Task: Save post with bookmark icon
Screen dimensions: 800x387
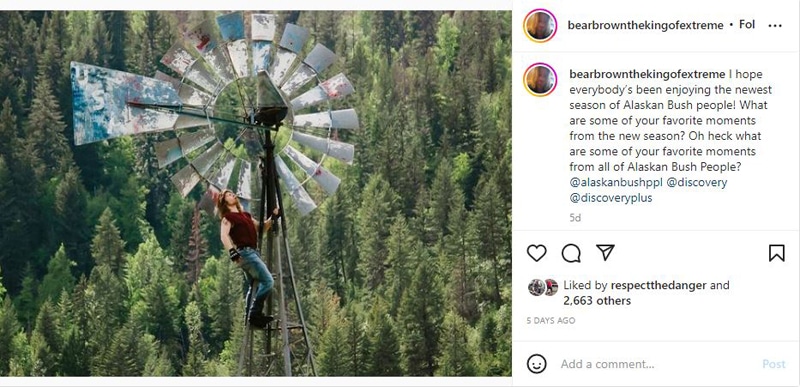Action: click(x=777, y=253)
